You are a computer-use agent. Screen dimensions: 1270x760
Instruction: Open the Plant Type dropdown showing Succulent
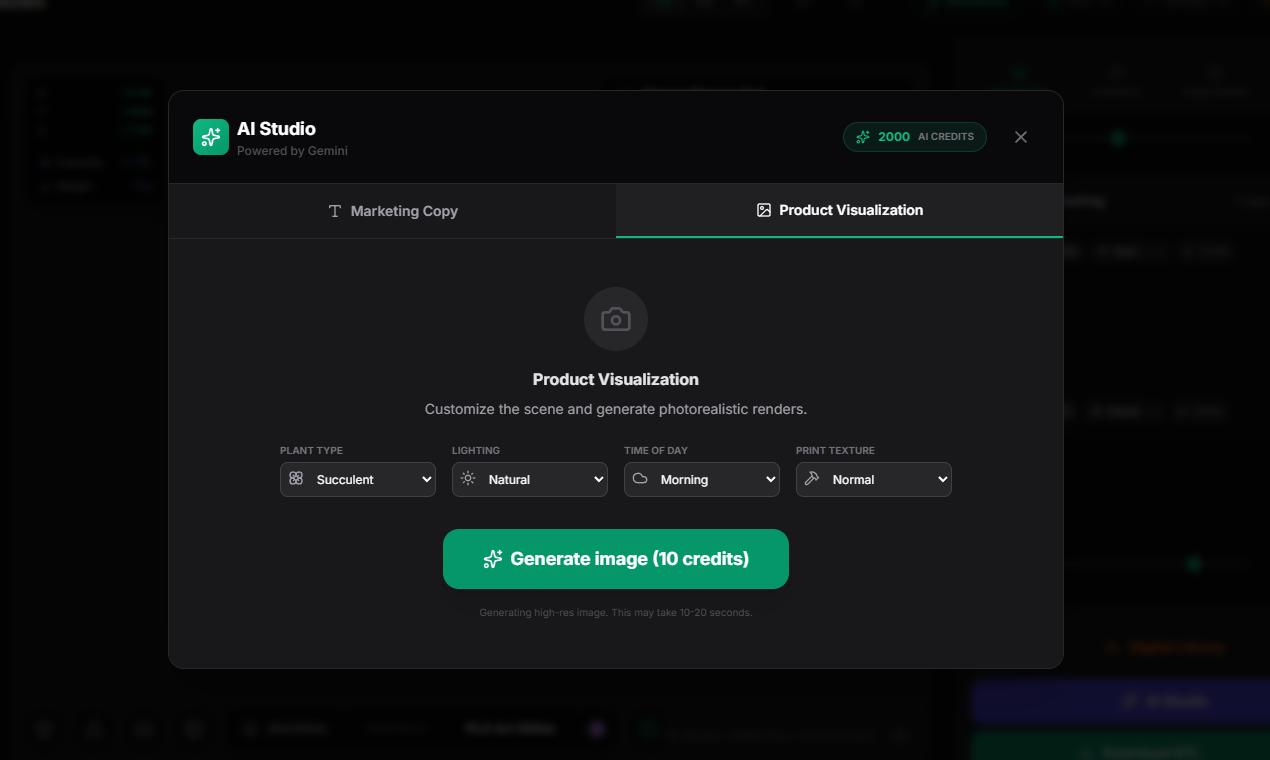pos(357,479)
